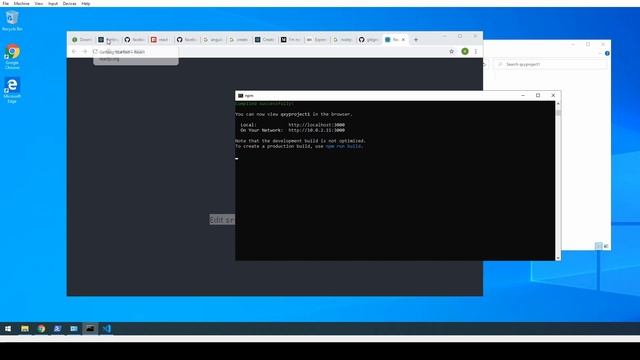Open the Microsoft Edge desktop shortcut
Image resolution: width=640 pixels, height=360 pixels.
point(12,90)
